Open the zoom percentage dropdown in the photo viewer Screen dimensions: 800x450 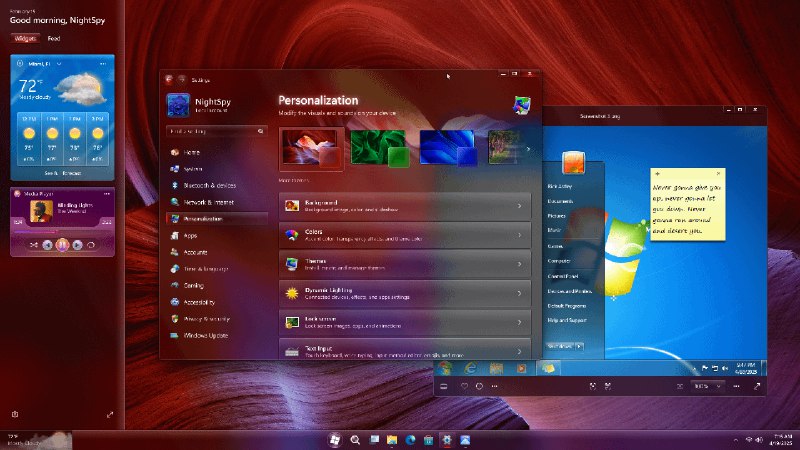tap(707, 386)
